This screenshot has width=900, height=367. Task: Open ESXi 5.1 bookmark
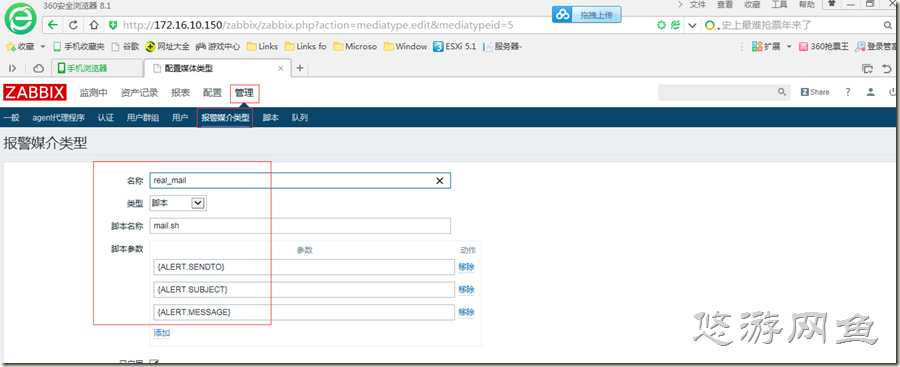coord(455,47)
